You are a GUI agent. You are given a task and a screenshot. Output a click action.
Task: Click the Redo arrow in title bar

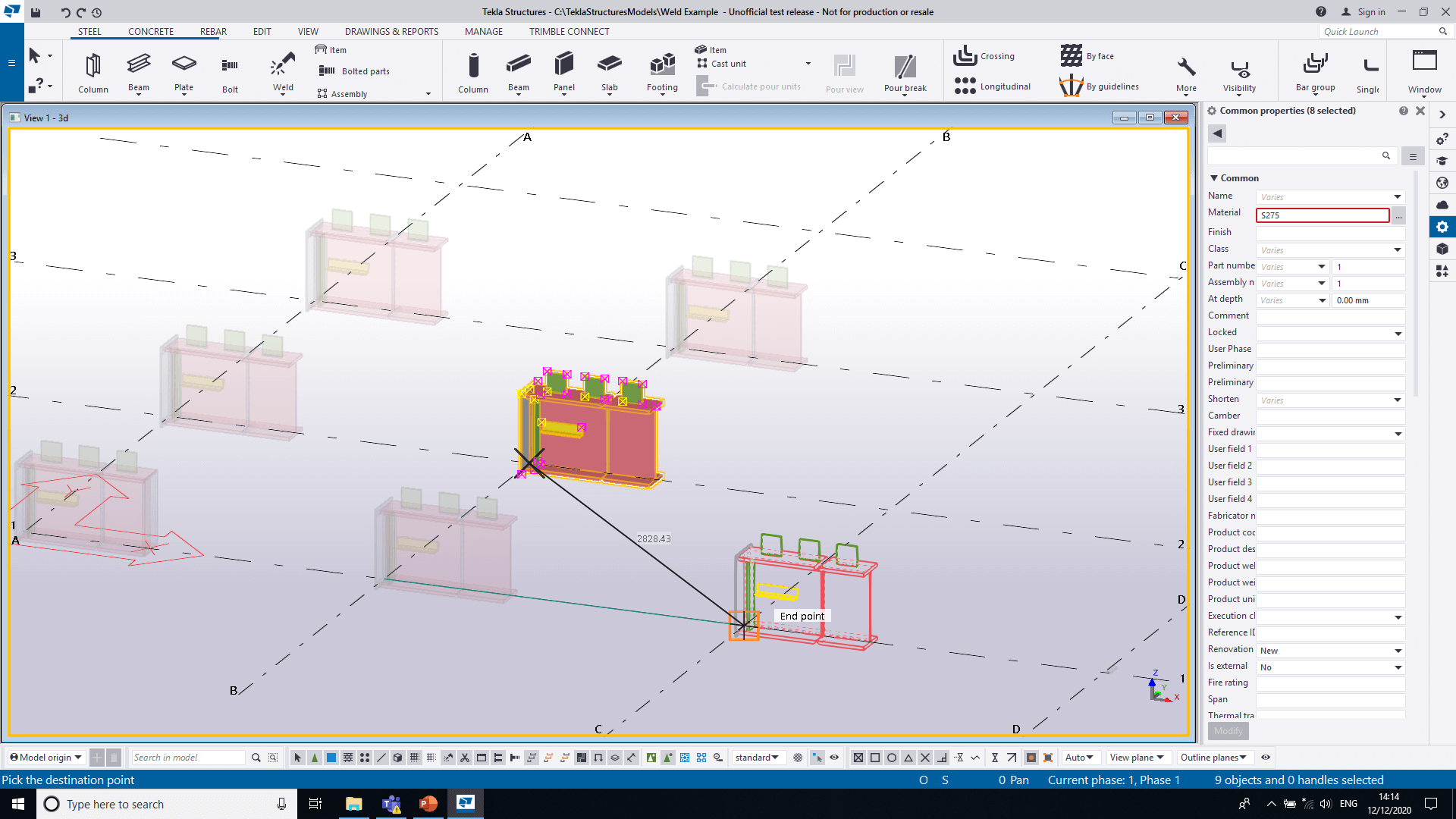coord(81,12)
